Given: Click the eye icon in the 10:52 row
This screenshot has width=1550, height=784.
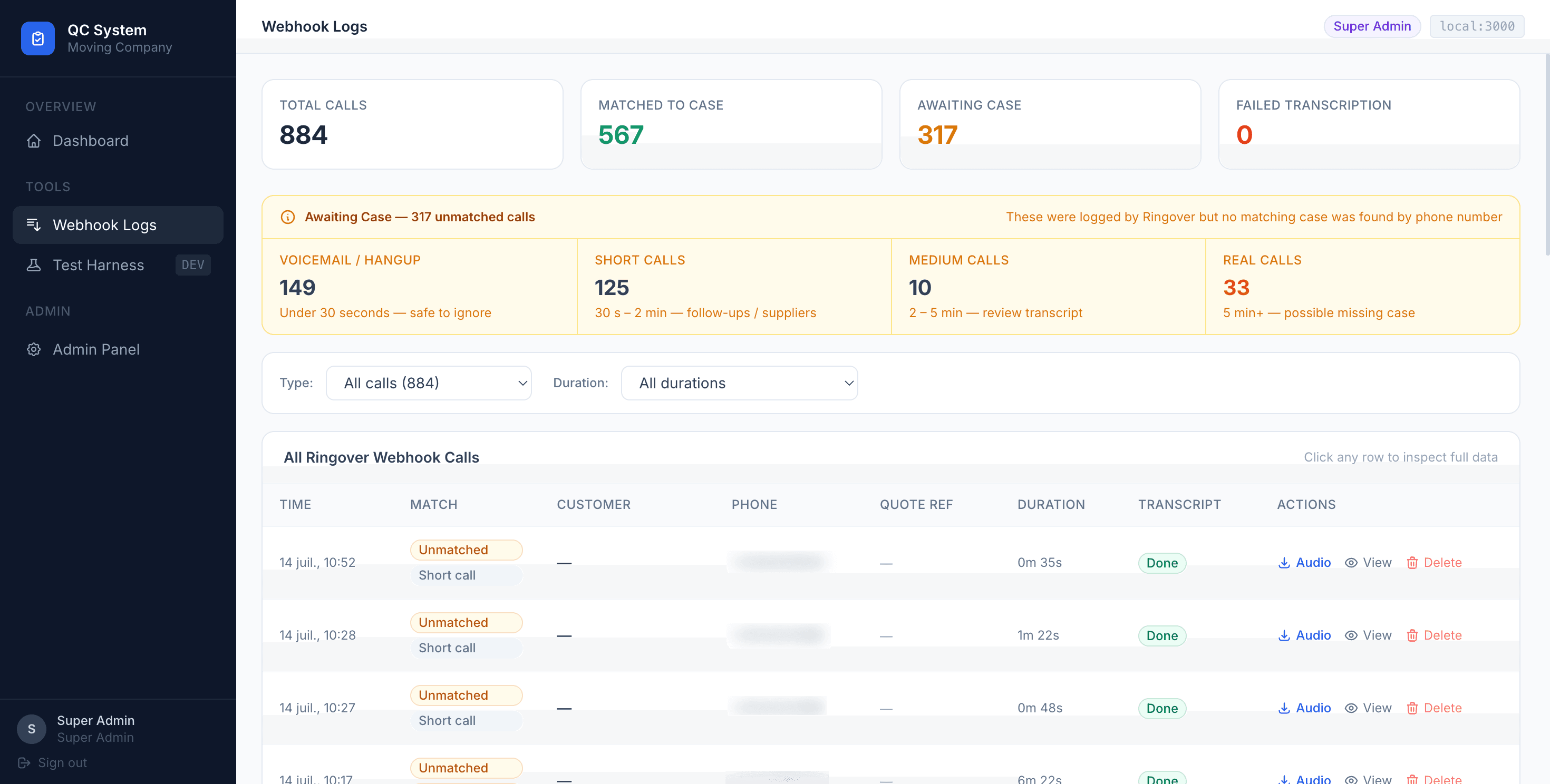Looking at the screenshot, I should point(1351,563).
